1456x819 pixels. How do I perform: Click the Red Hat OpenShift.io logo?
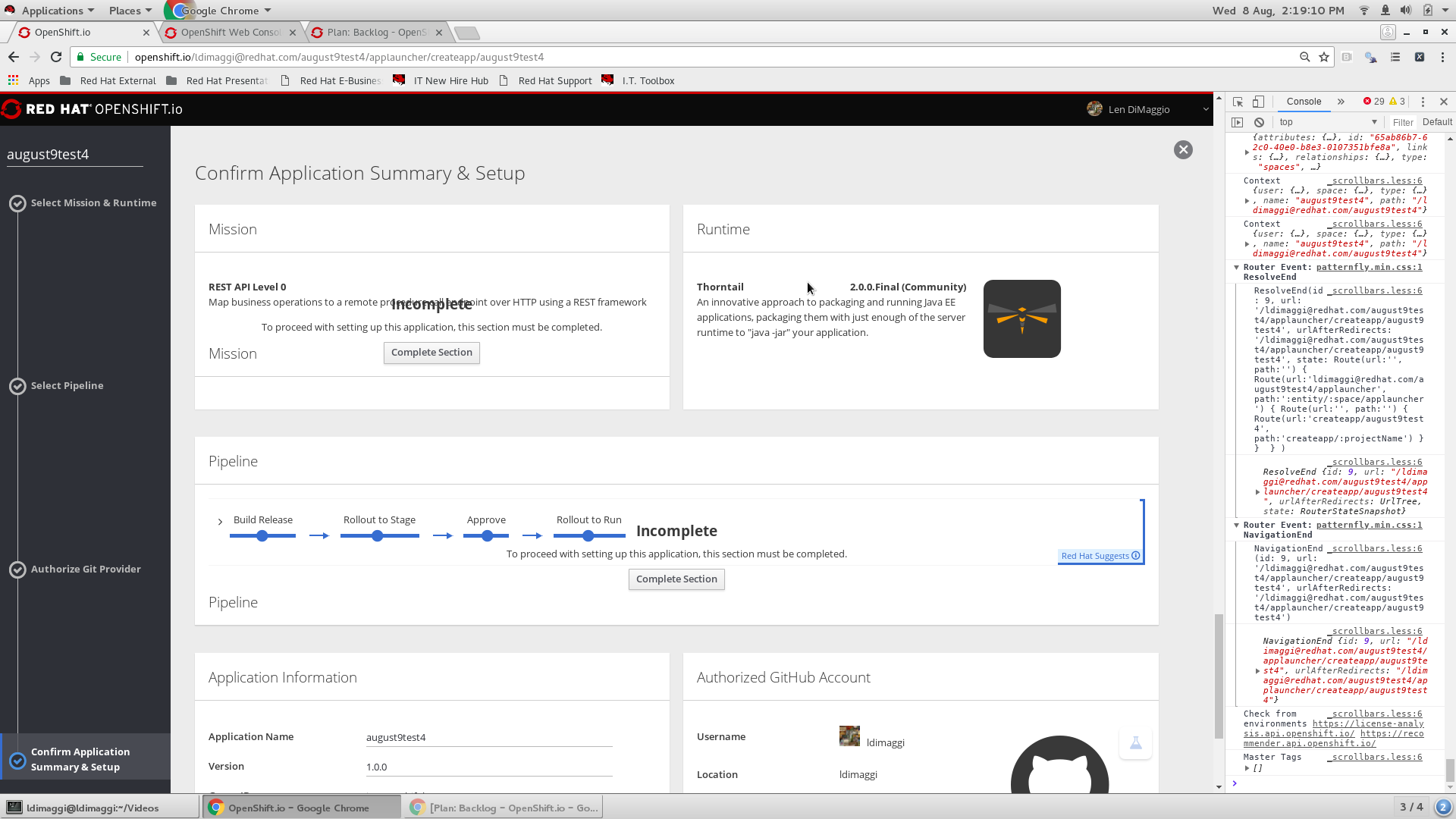93,108
